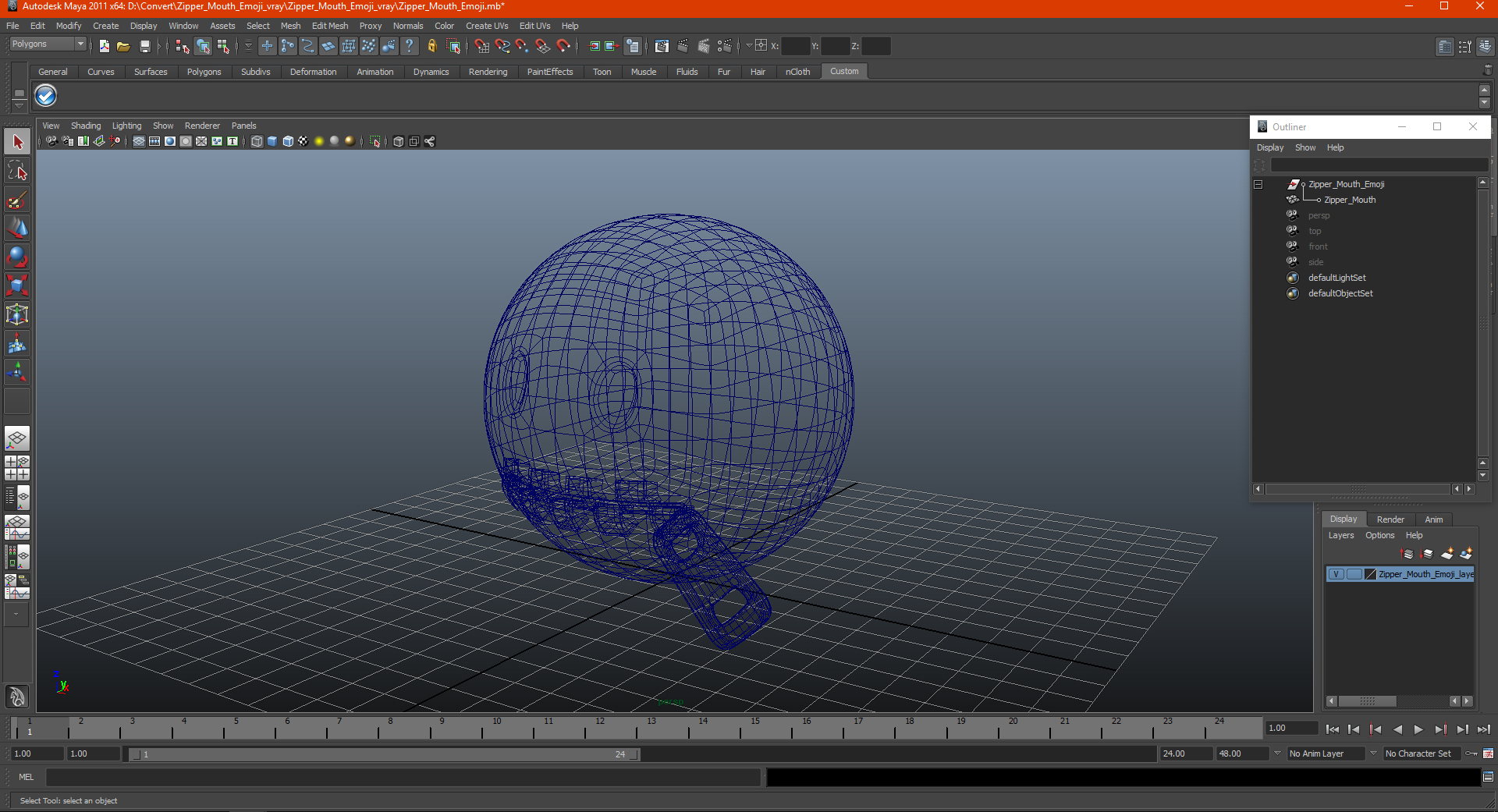
Task: Toggle viewport grid display icon
Action: pyautogui.click(x=139, y=141)
